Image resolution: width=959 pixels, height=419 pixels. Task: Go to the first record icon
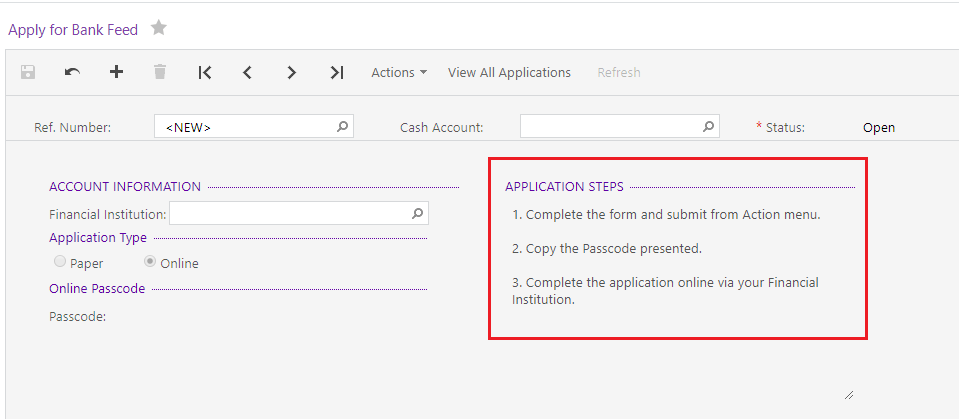coord(205,73)
